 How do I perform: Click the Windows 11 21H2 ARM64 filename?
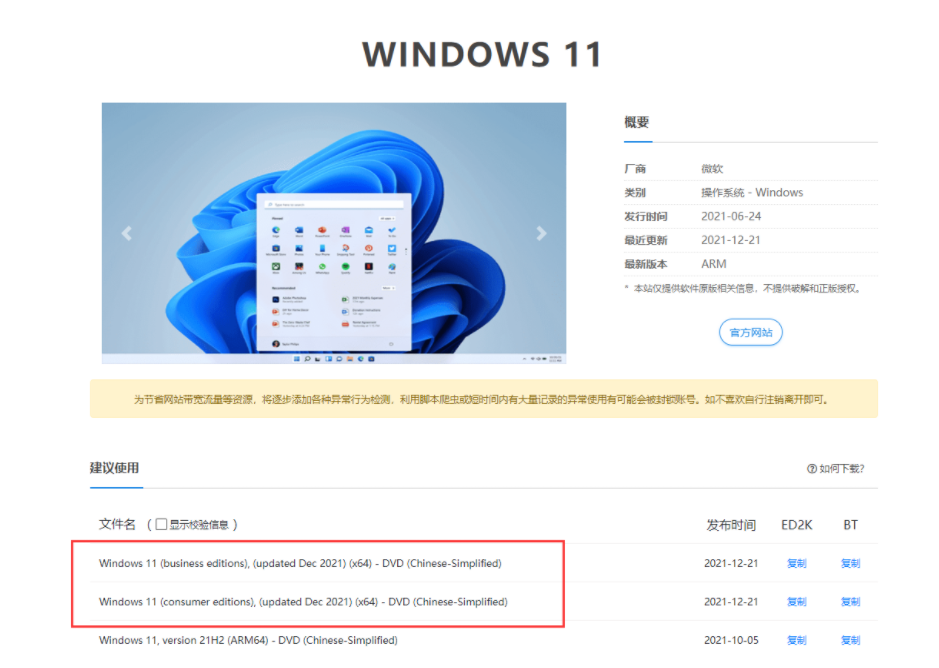[x=248, y=640]
